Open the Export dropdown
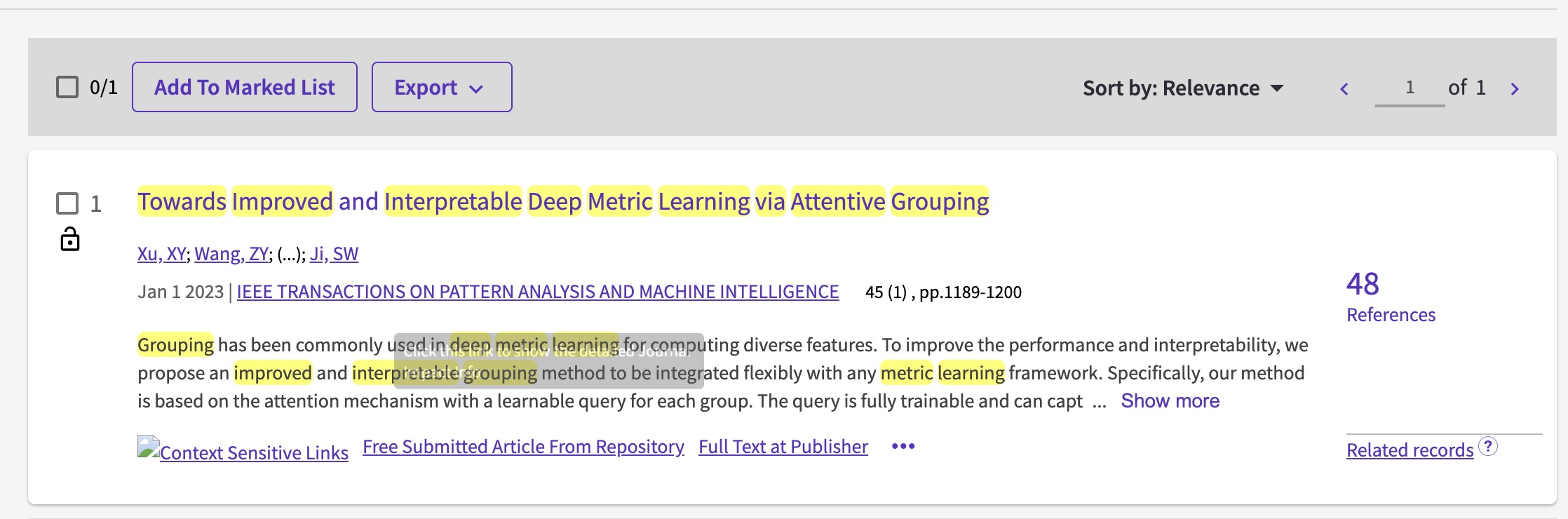The width and height of the screenshot is (1568, 519). pos(441,88)
